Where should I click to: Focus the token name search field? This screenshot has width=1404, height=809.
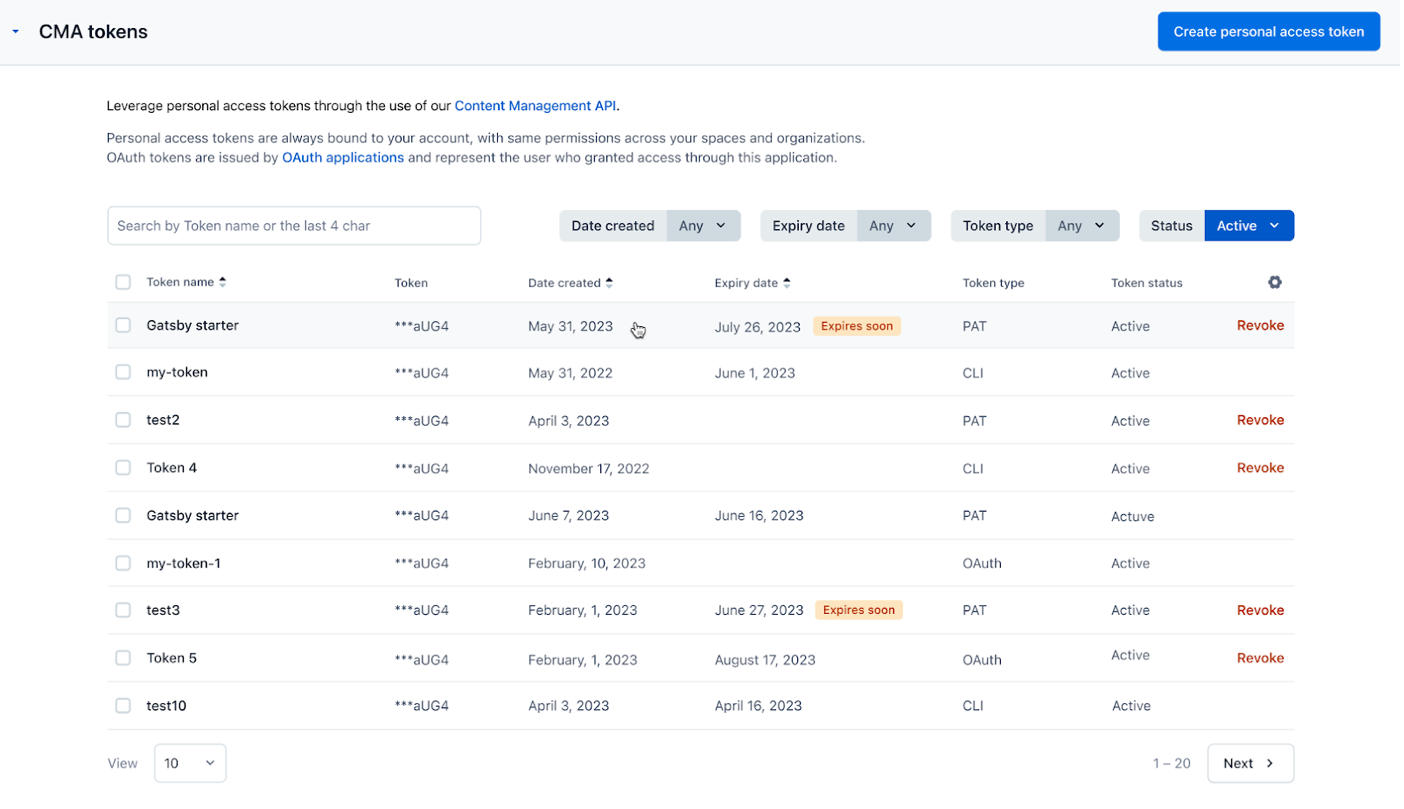(294, 226)
